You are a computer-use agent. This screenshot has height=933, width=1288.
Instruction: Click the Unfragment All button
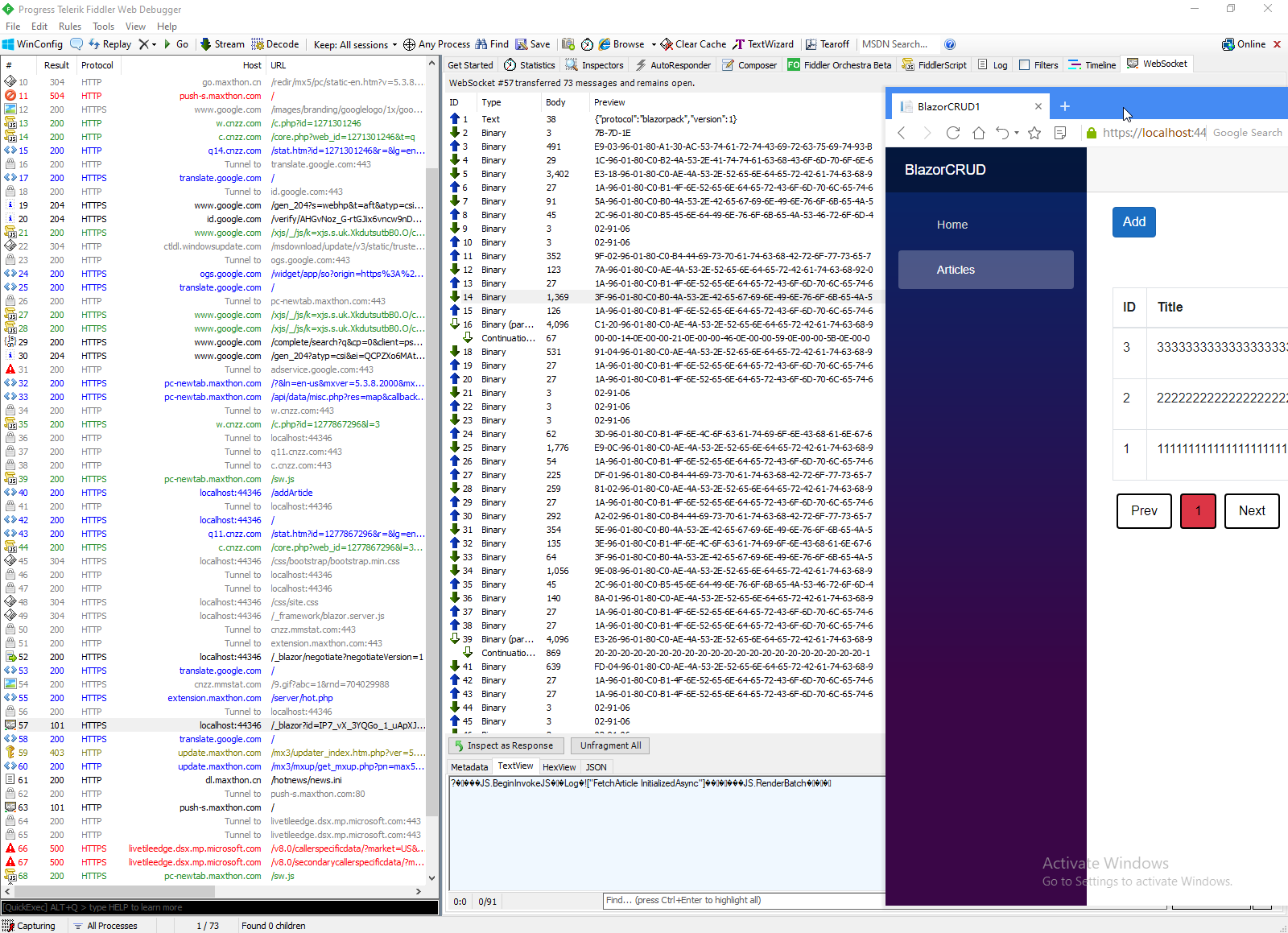point(610,745)
